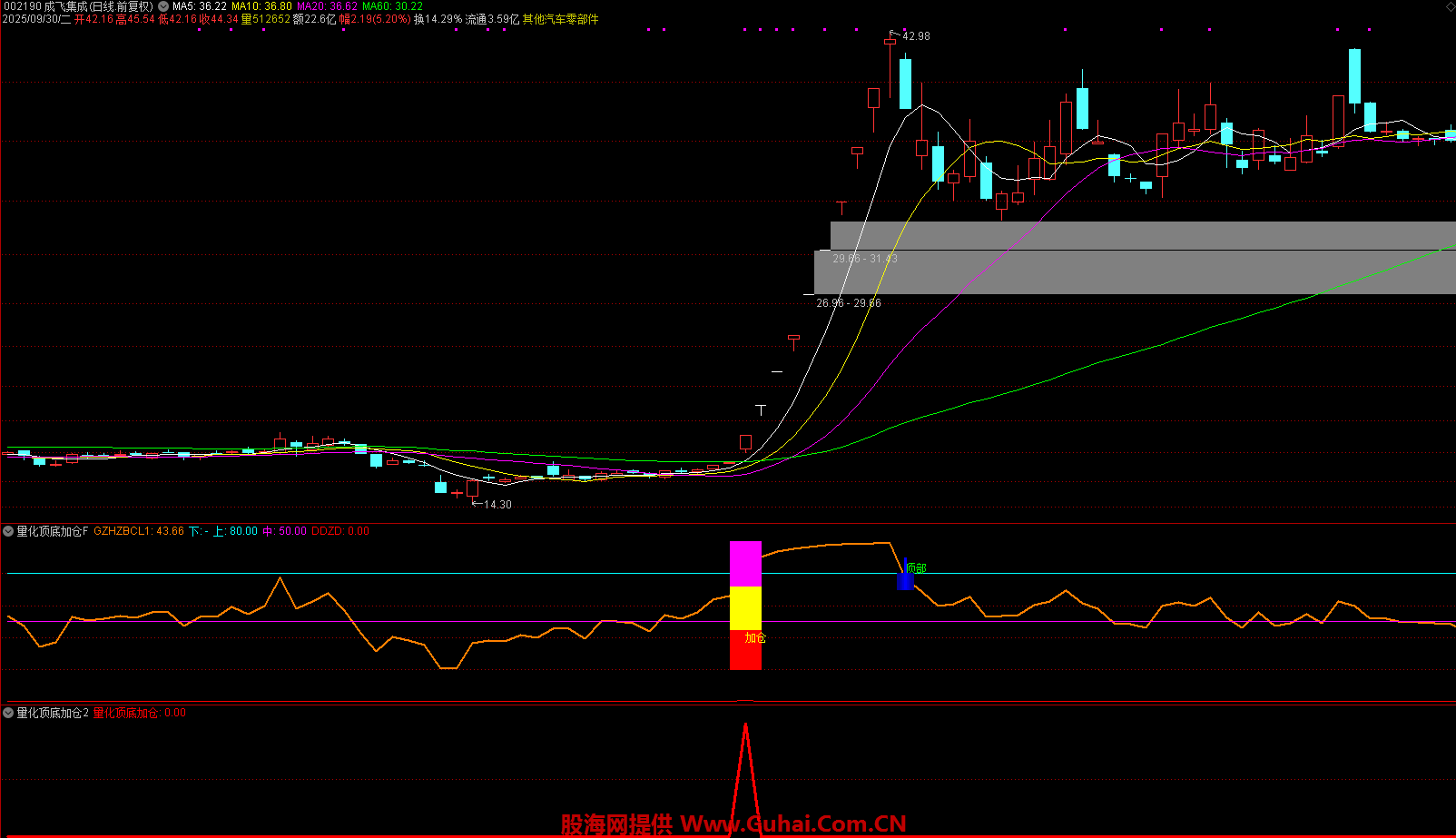This screenshot has height=838, width=1456.
Task: Expand the 量化顶底加仓F indicator menu arrow
Action: (x=8, y=531)
